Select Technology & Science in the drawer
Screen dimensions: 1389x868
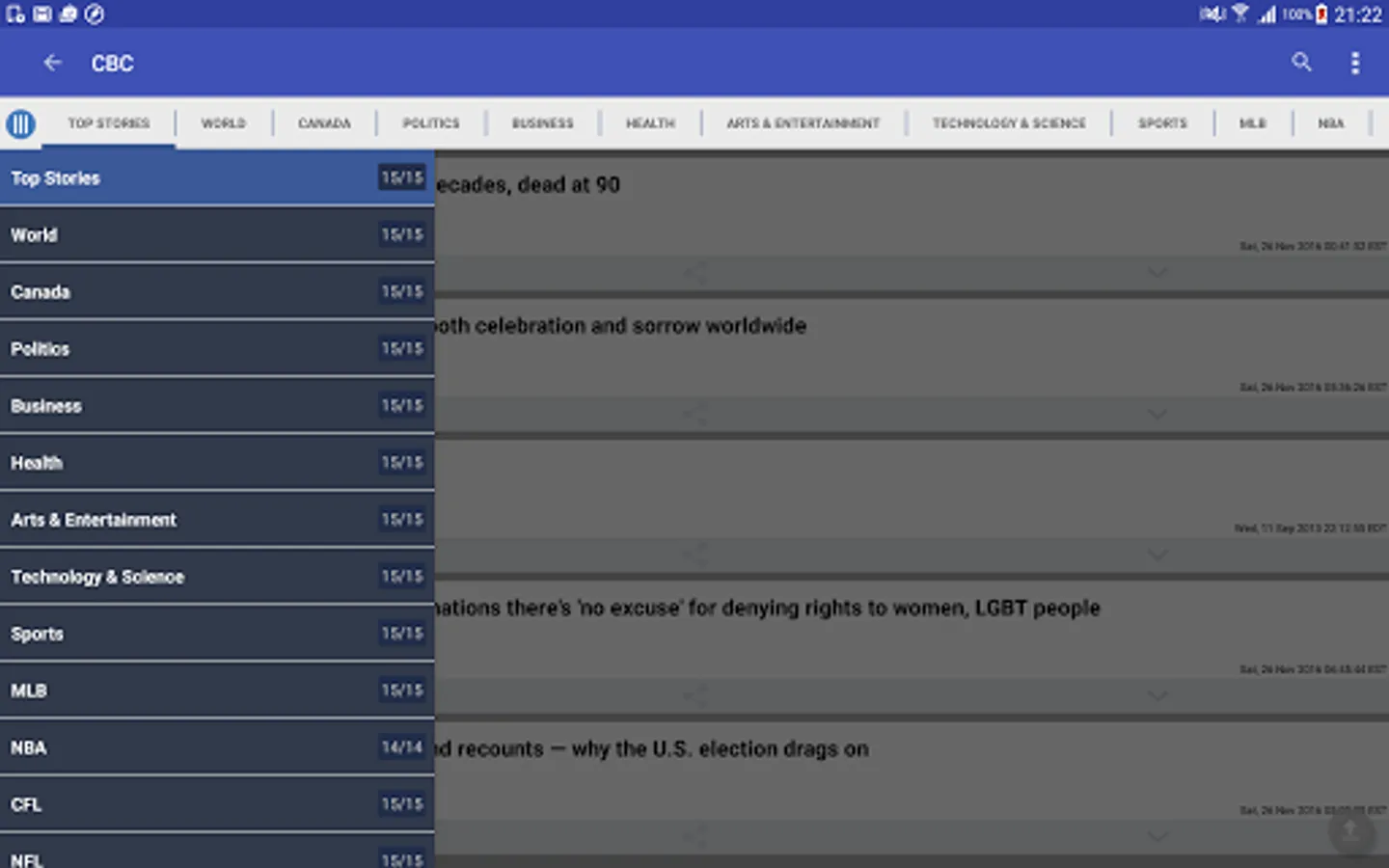click(x=217, y=577)
